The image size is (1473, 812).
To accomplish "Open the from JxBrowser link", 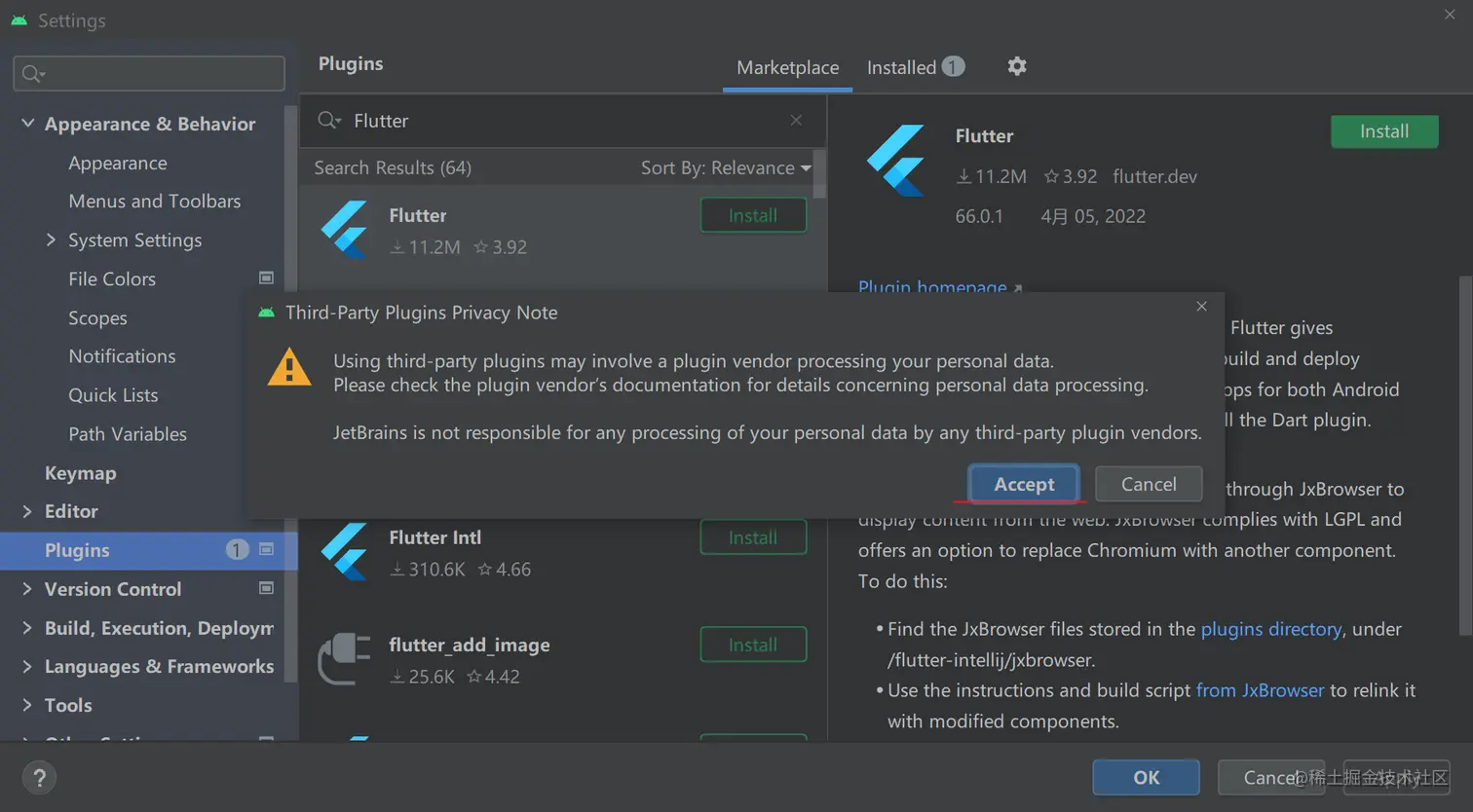I will tap(1260, 690).
